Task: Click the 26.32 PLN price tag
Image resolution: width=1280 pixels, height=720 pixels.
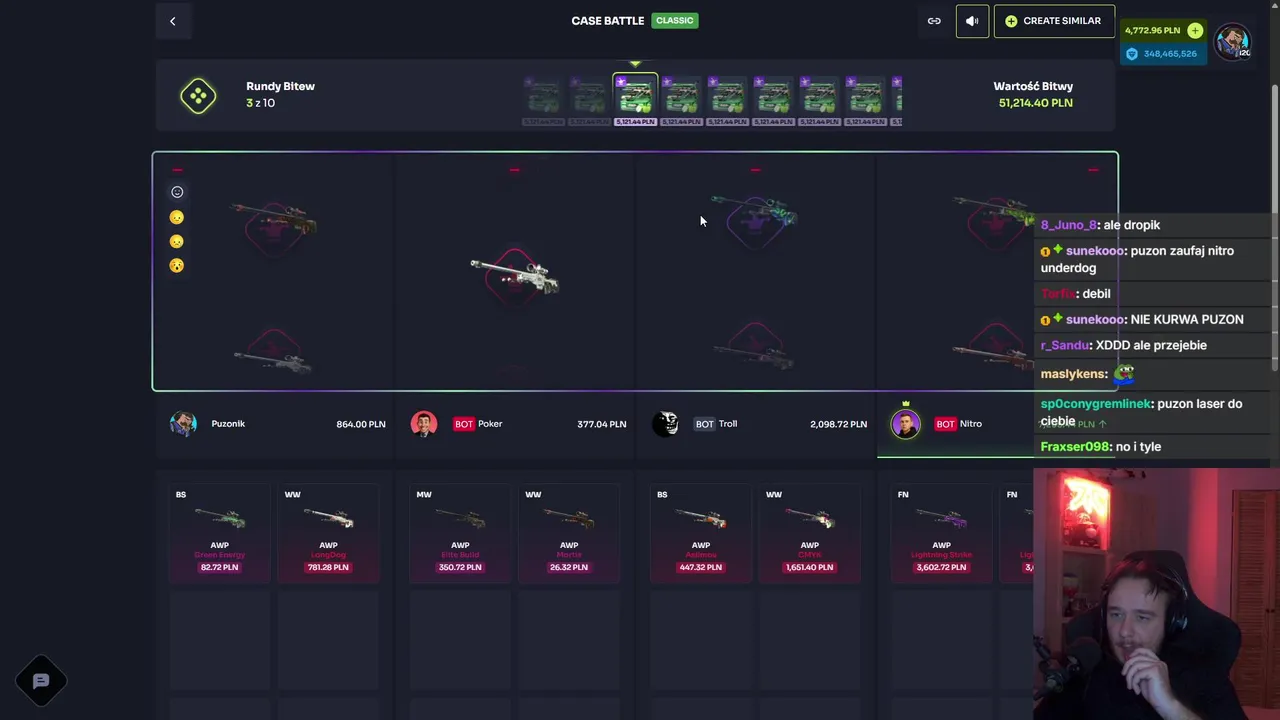Action: click(x=569, y=567)
